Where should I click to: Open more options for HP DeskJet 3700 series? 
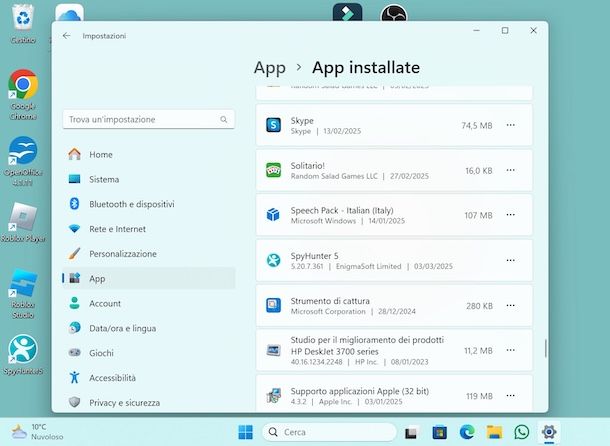510,350
